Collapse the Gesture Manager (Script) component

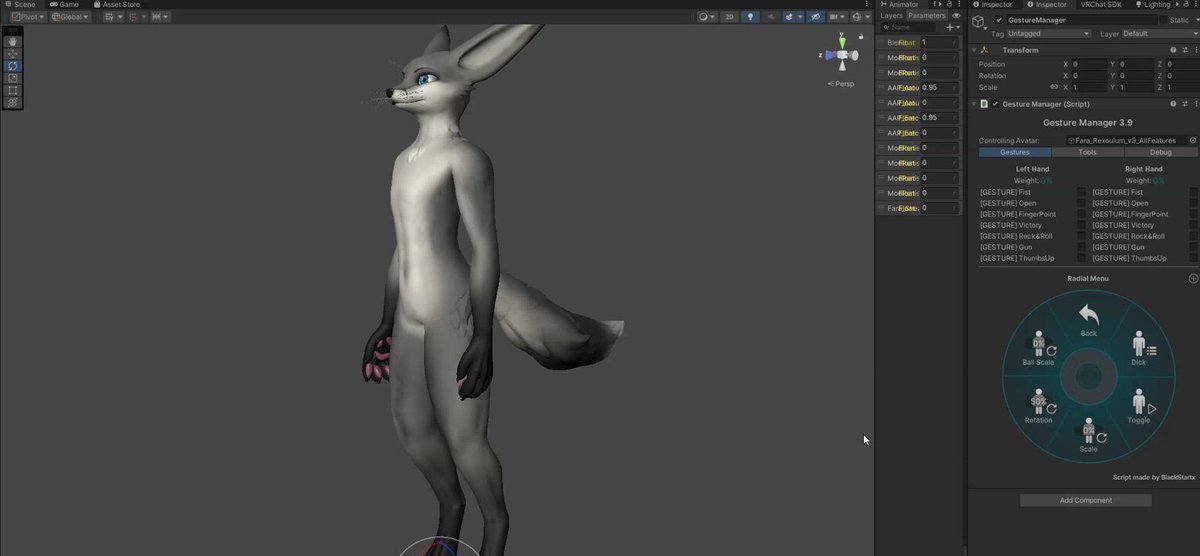[x=974, y=104]
